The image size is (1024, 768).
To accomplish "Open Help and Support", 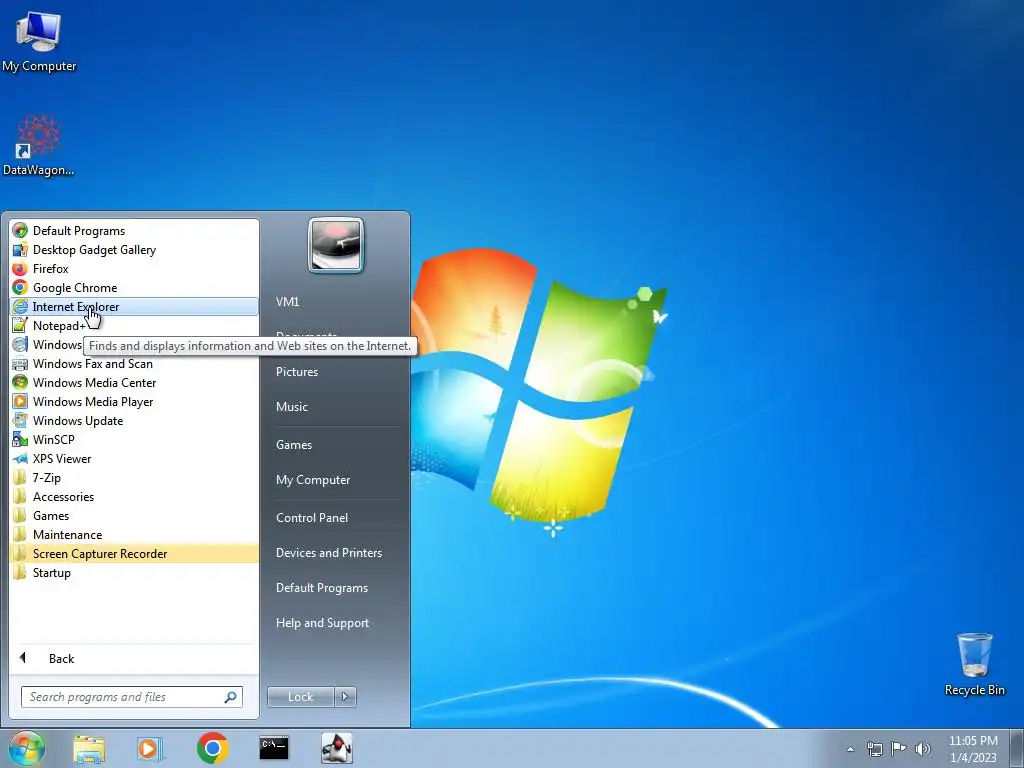I will [x=322, y=623].
